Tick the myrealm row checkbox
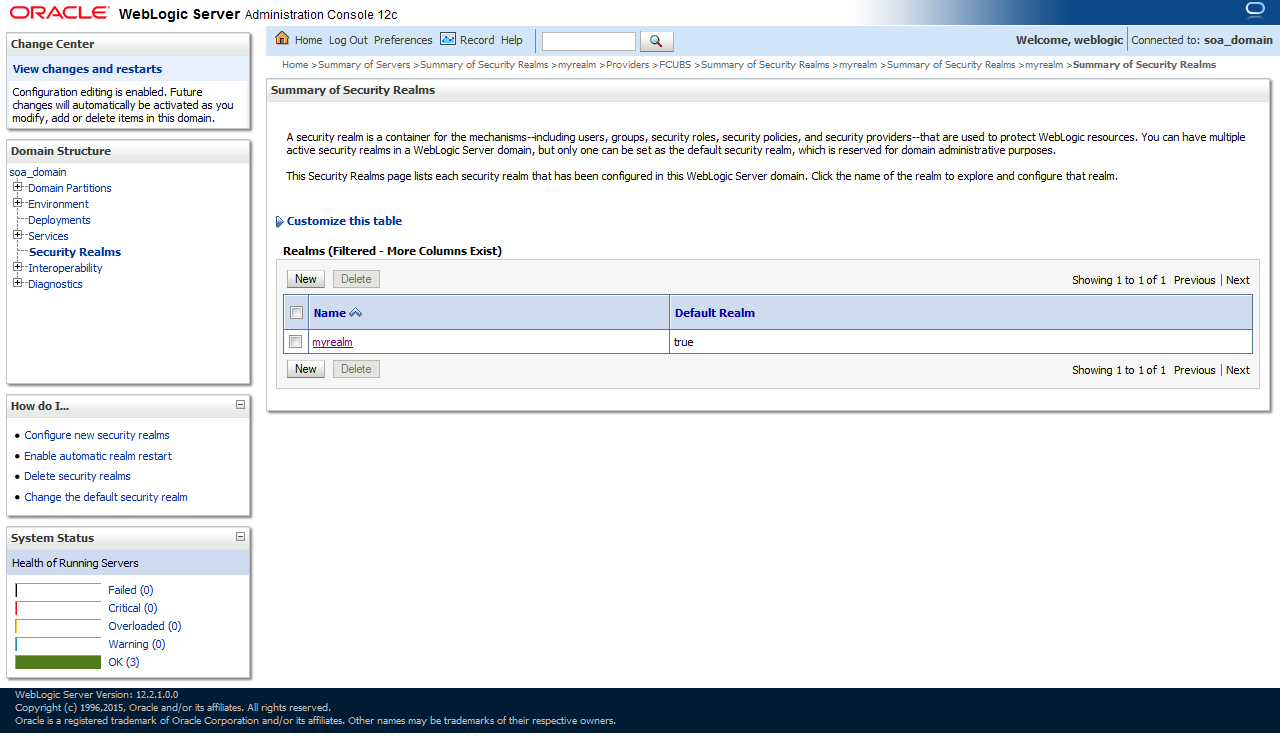1280x739 pixels. pos(296,342)
